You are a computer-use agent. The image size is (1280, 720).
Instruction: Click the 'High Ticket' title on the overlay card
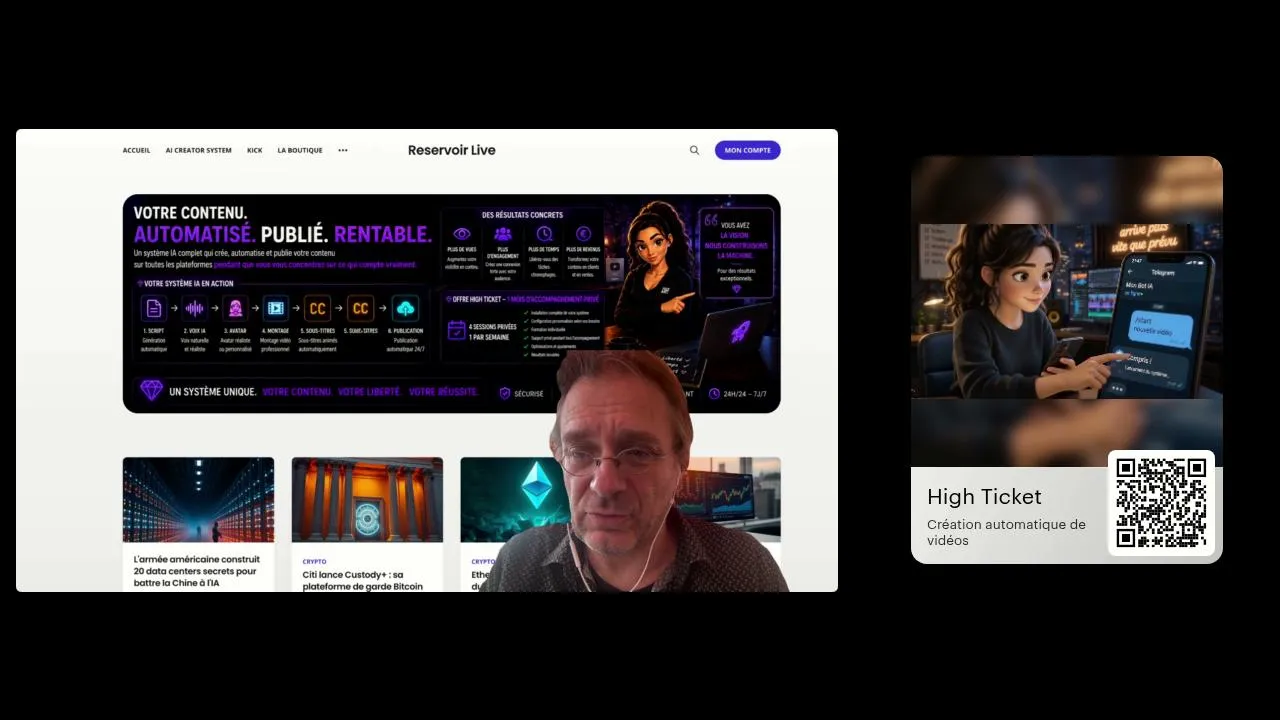tap(984, 497)
